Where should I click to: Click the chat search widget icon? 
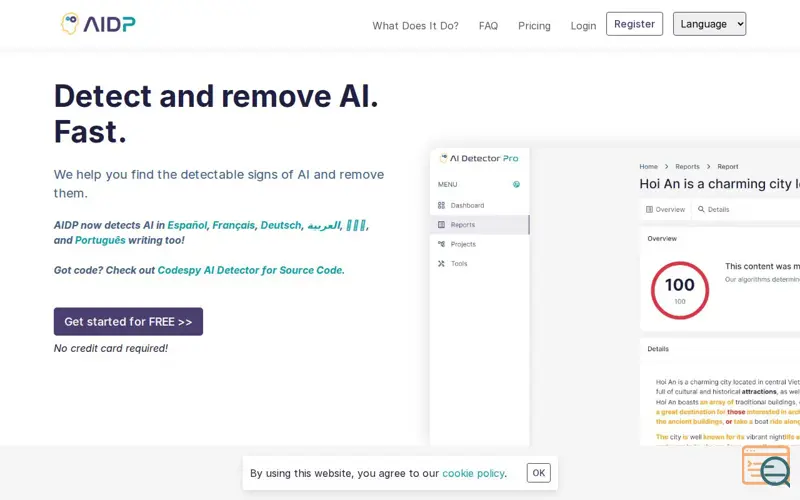[x=766, y=466]
